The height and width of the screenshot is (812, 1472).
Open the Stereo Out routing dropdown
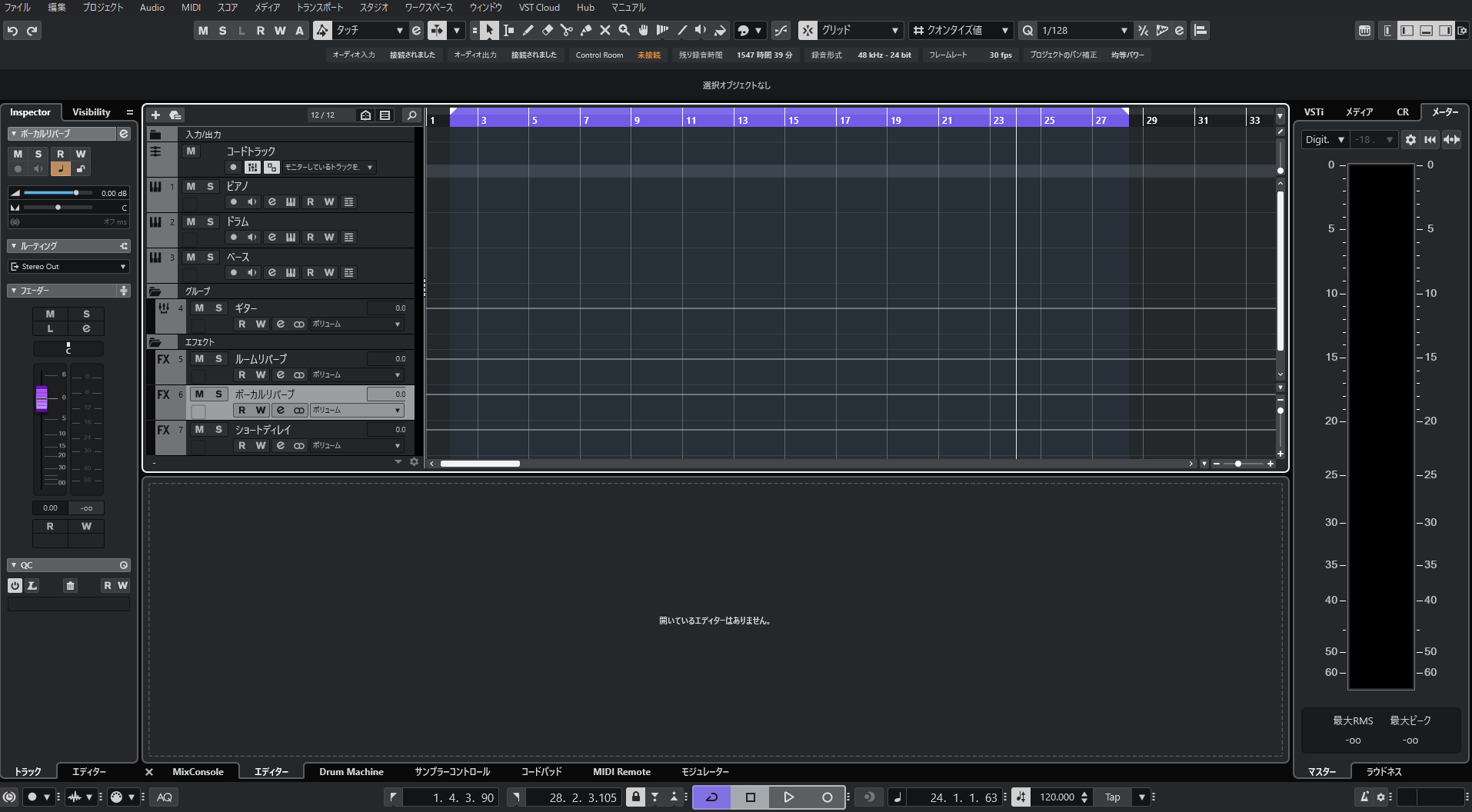(x=68, y=267)
